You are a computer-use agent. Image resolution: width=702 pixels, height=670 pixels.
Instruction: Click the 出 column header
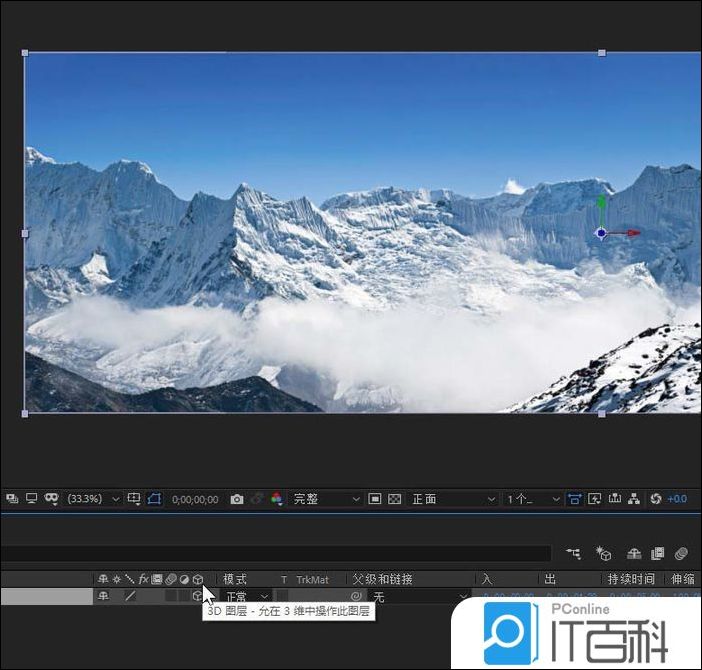tap(550, 580)
